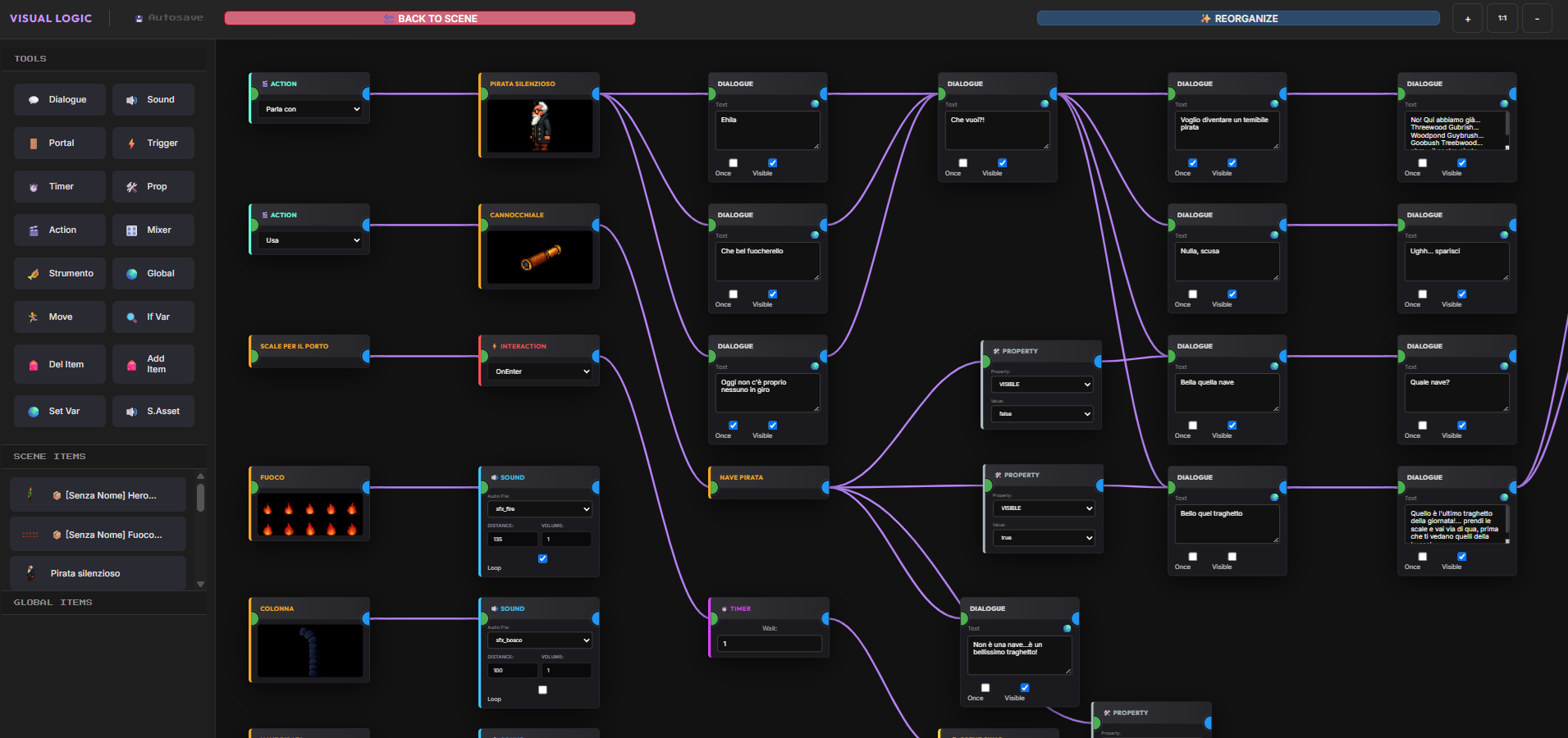The width and height of the screenshot is (1568, 738).
Task: Open the sfx_fire audio file dropdown
Action: coord(540,509)
